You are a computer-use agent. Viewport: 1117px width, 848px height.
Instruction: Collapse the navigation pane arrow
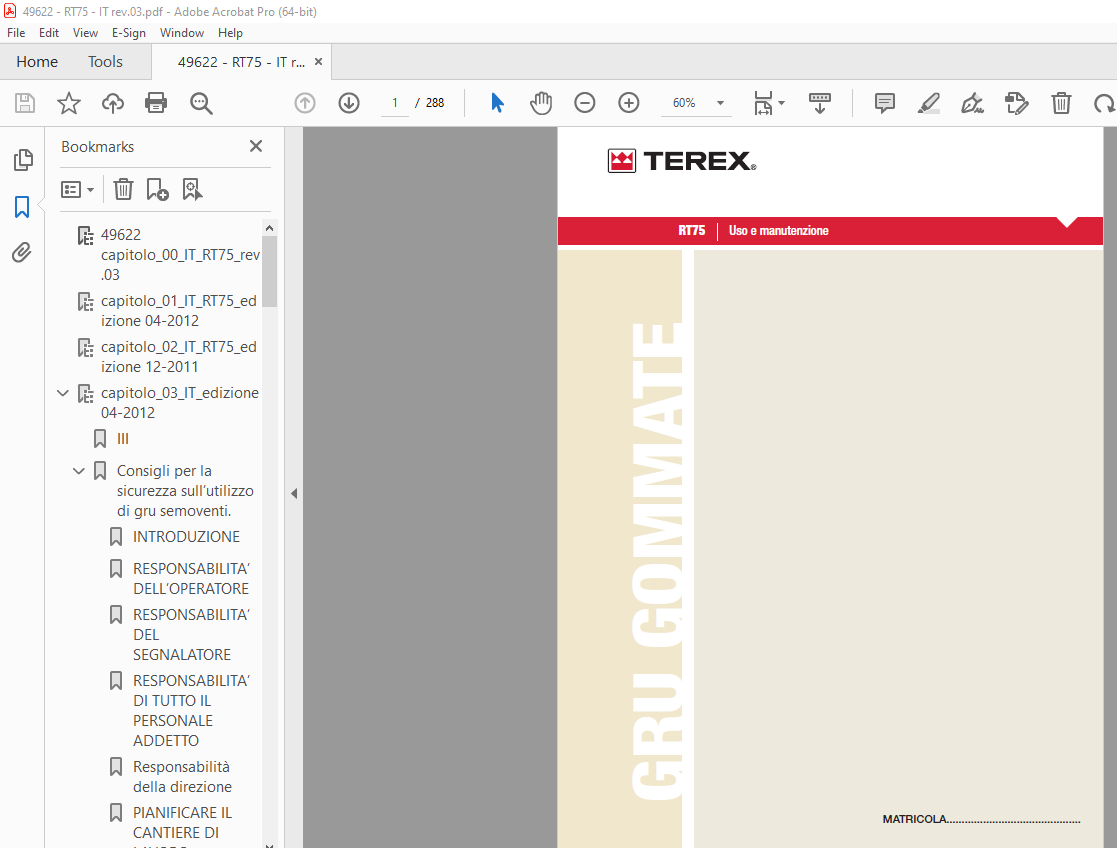pos(293,493)
